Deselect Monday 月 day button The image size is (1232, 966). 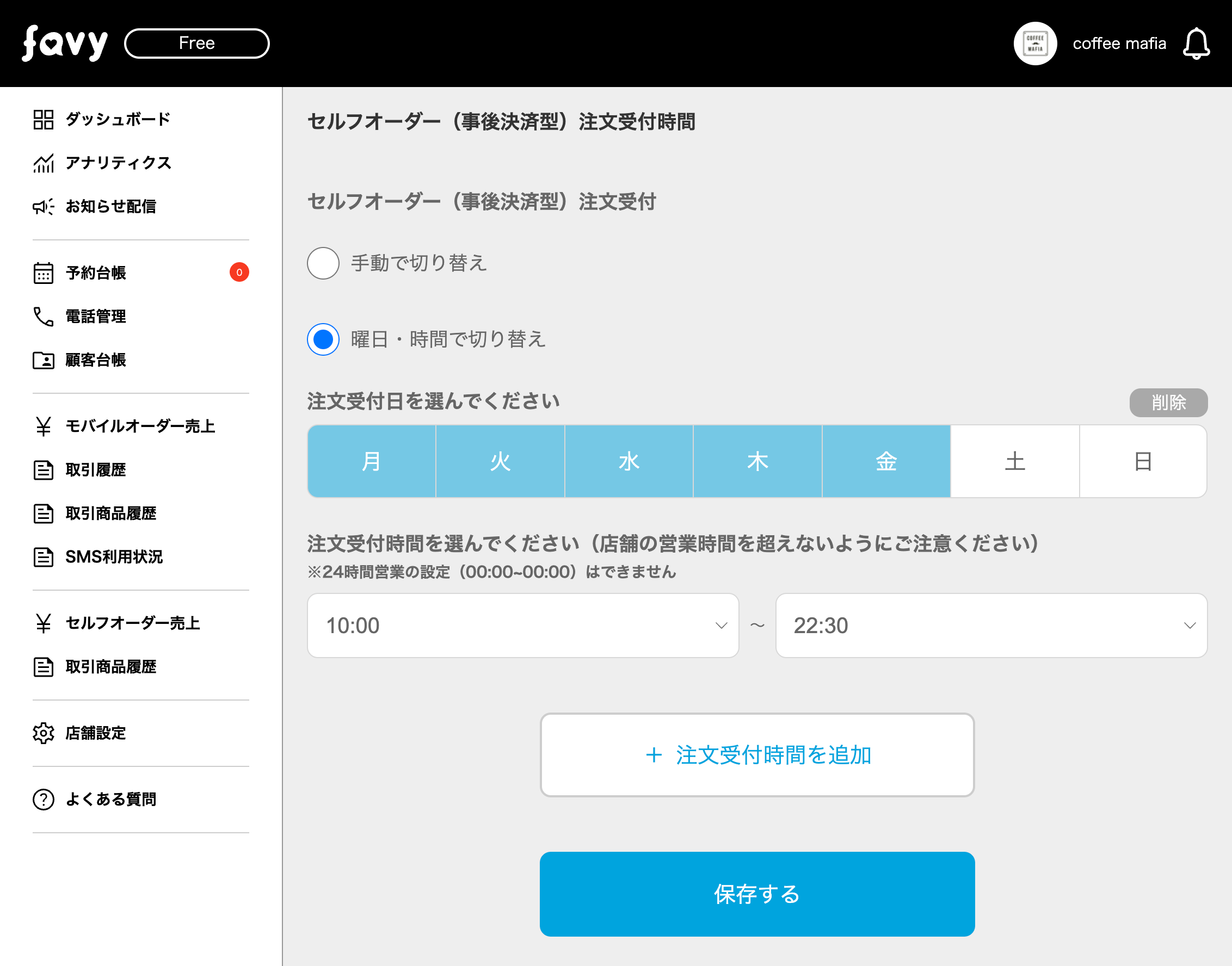tap(371, 461)
